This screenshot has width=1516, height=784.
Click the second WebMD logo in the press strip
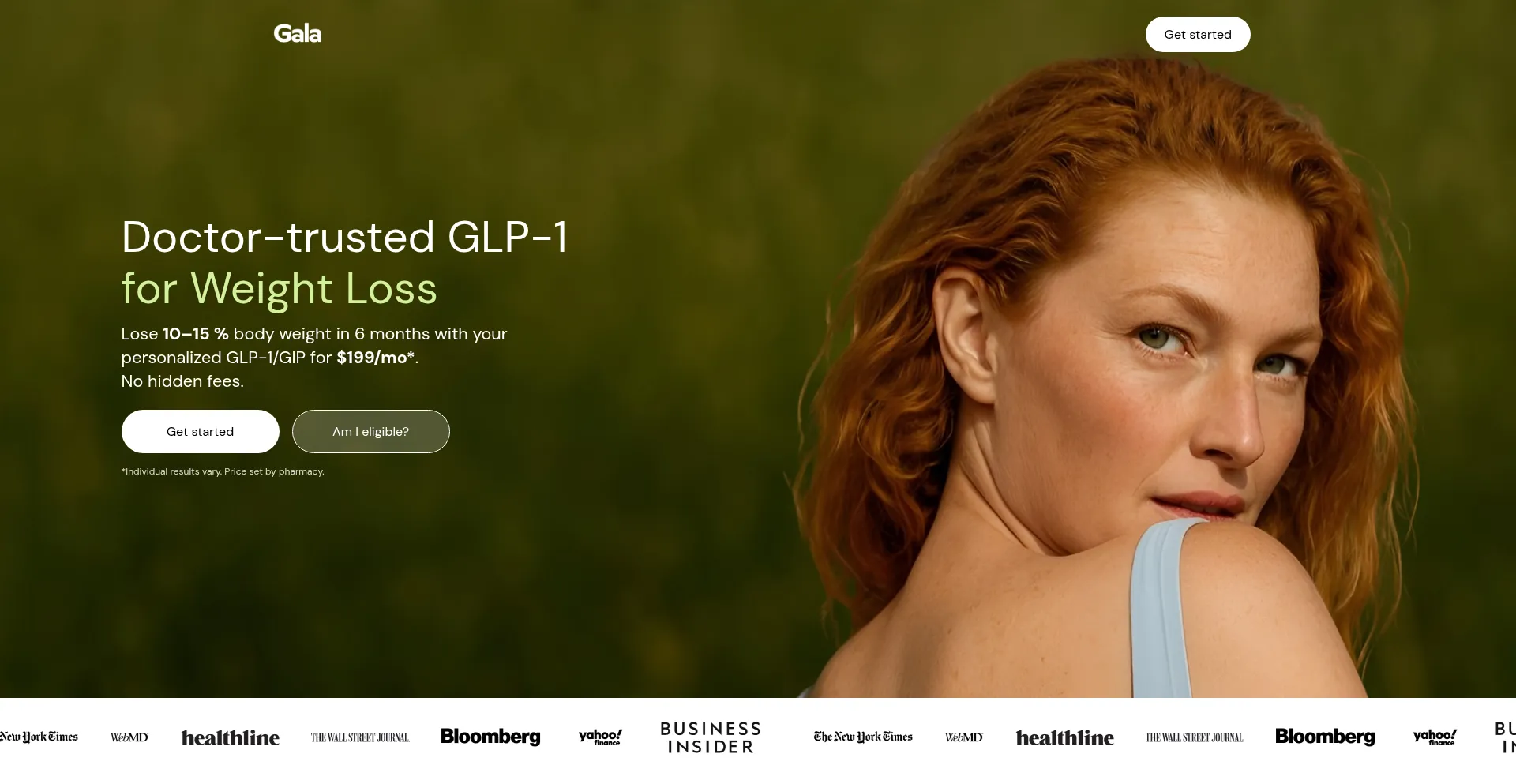click(964, 737)
